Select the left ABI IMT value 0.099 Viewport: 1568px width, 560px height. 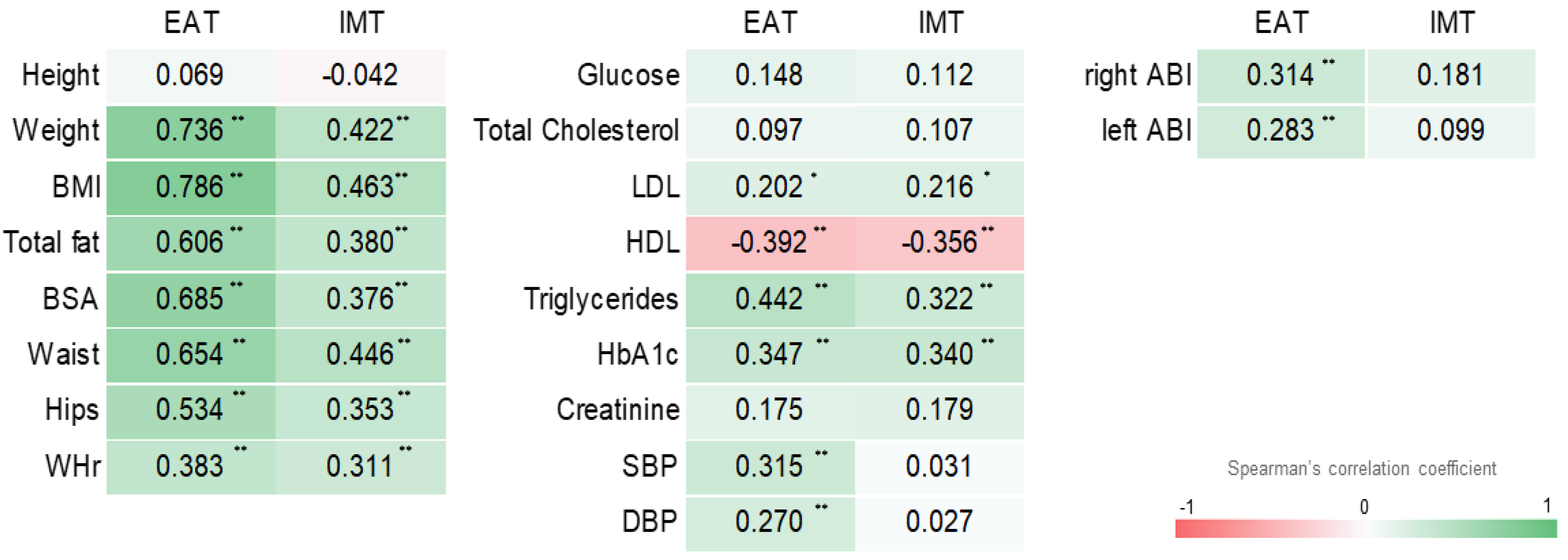1450,131
